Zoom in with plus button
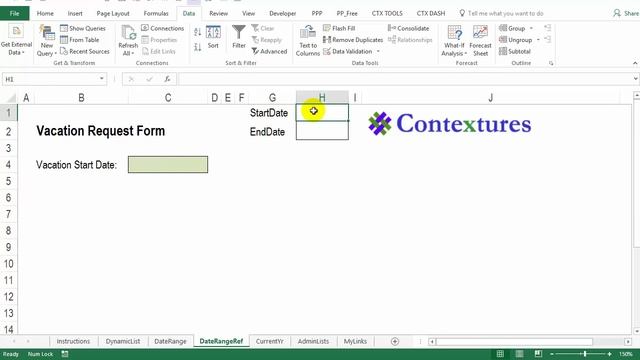Viewport: 640px width, 360px height. [609, 354]
